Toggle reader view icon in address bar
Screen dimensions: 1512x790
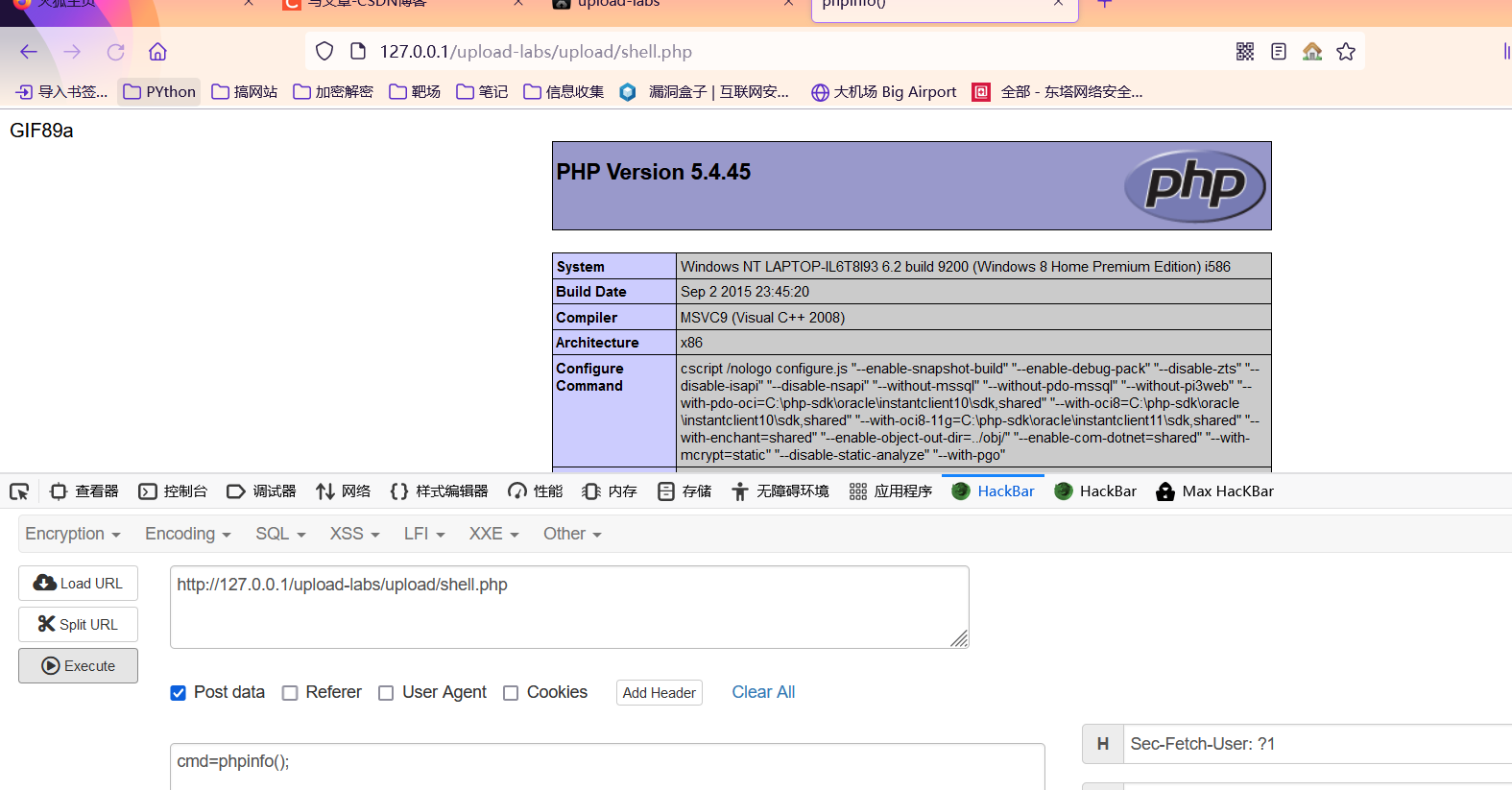(x=1279, y=52)
